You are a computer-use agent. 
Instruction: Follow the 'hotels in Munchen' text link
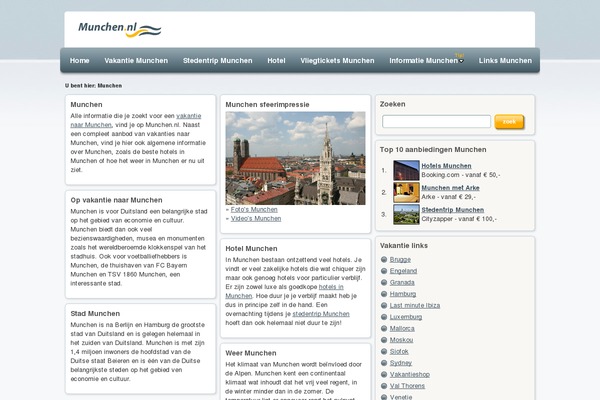pyautogui.click(x=284, y=291)
